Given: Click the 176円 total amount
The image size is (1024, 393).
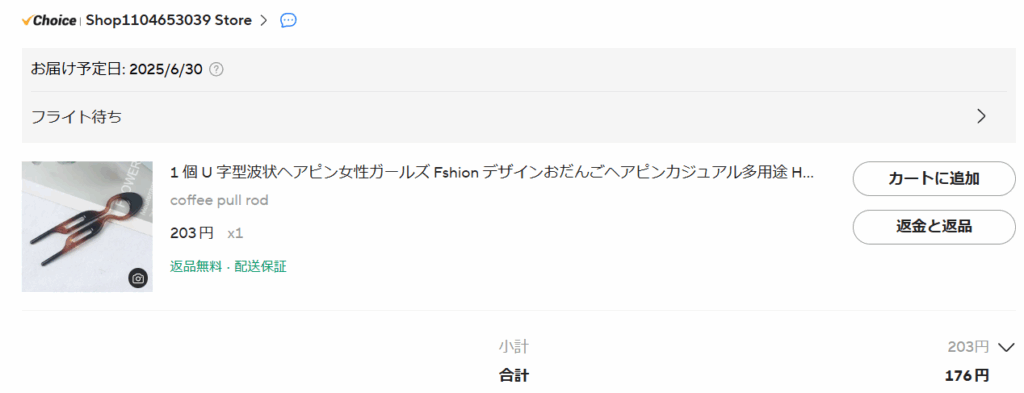Looking at the screenshot, I should pyautogui.click(x=967, y=376).
